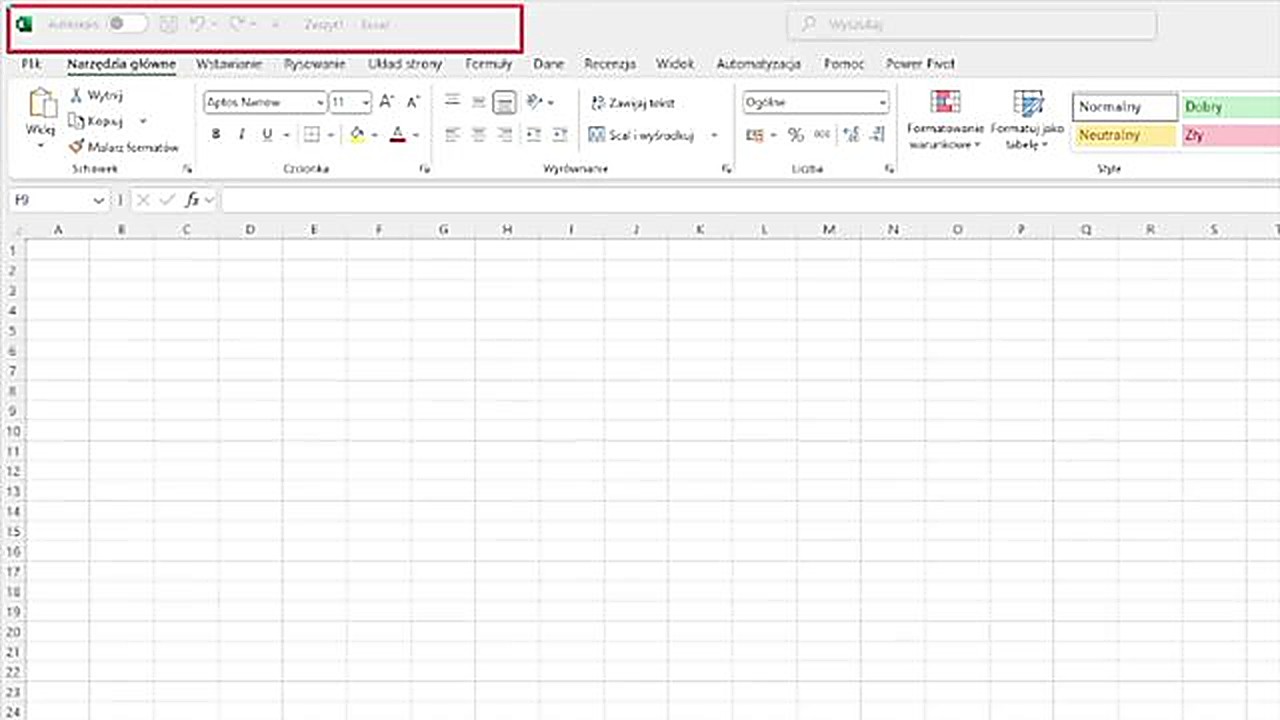This screenshot has width=1280, height=720.
Task: Enable Wrap Text (Zawijaj tekst)
Action: click(x=632, y=103)
